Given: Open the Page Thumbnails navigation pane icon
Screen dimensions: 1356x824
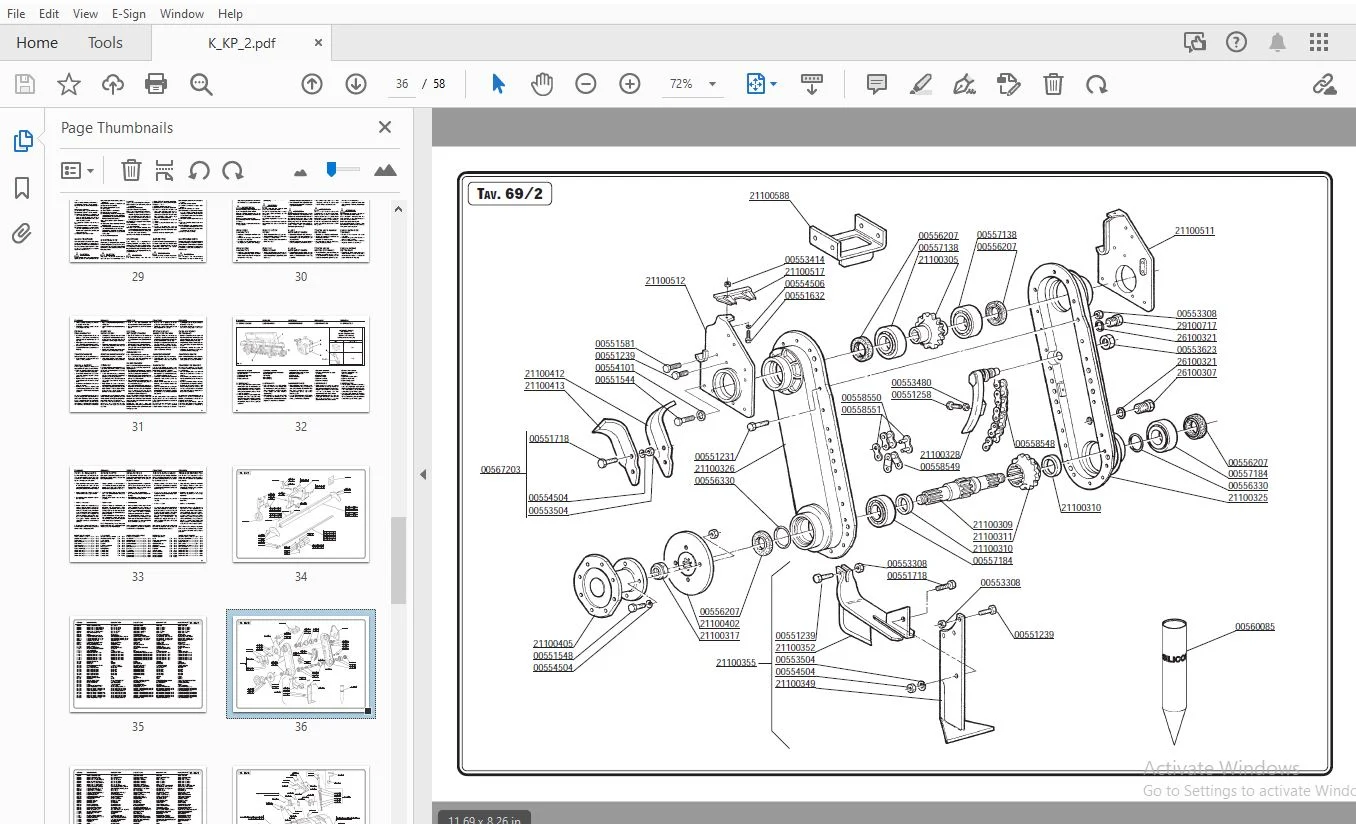Looking at the screenshot, I should (x=22, y=141).
